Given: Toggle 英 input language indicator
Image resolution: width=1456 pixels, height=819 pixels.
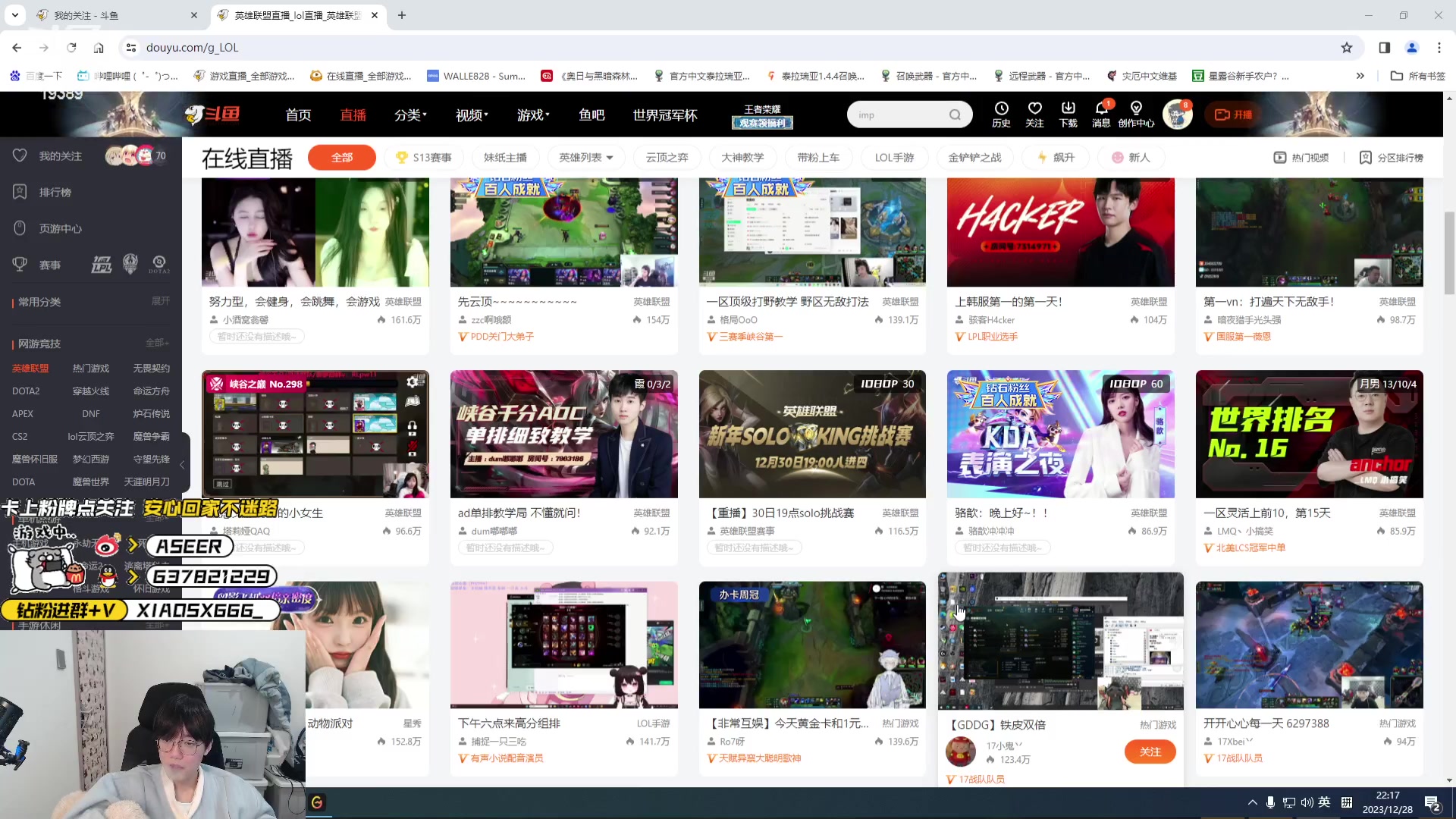Looking at the screenshot, I should (1324, 802).
